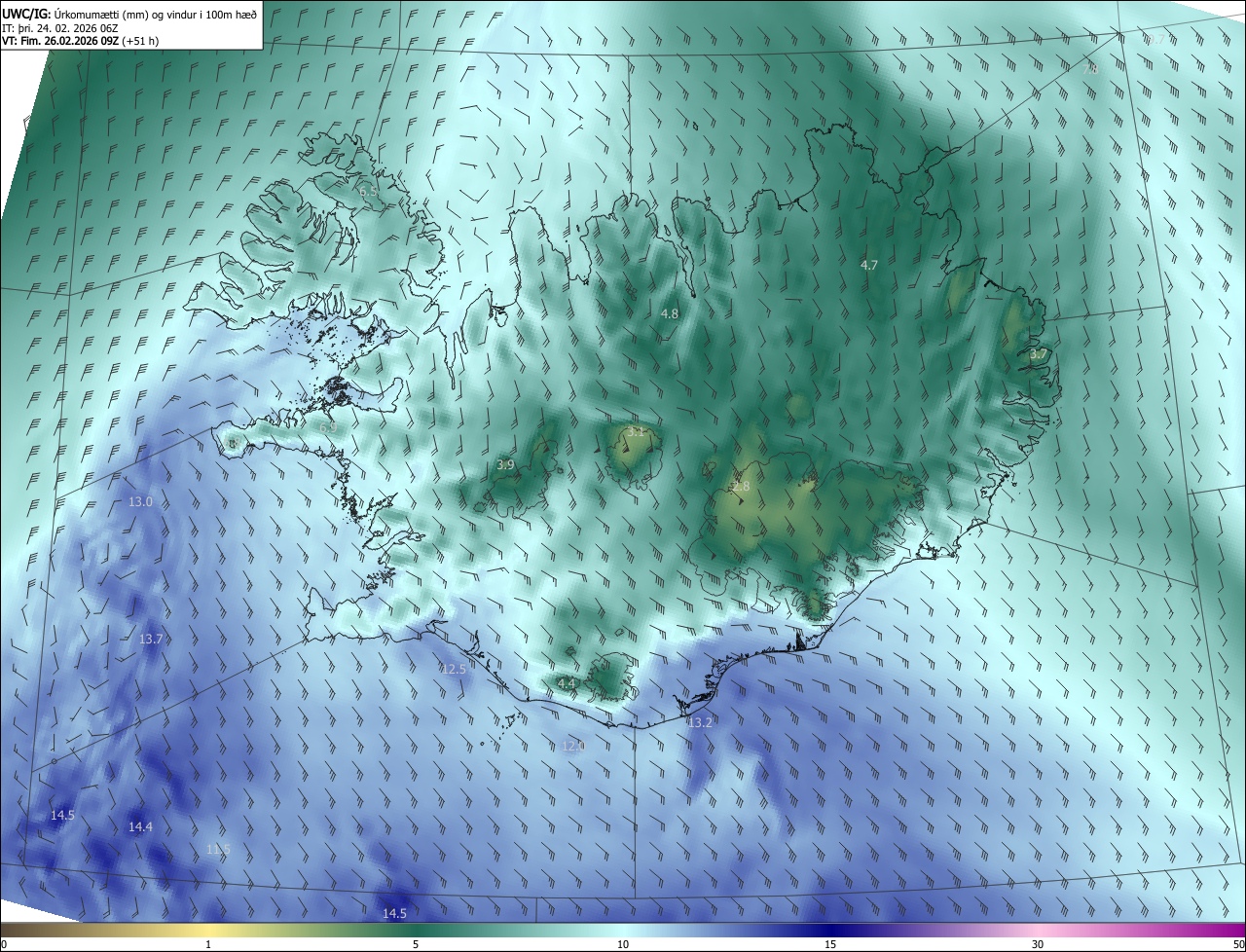1246x952 pixels.
Task: Click the 7.8 value label on the map
Action: click(1090, 69)
